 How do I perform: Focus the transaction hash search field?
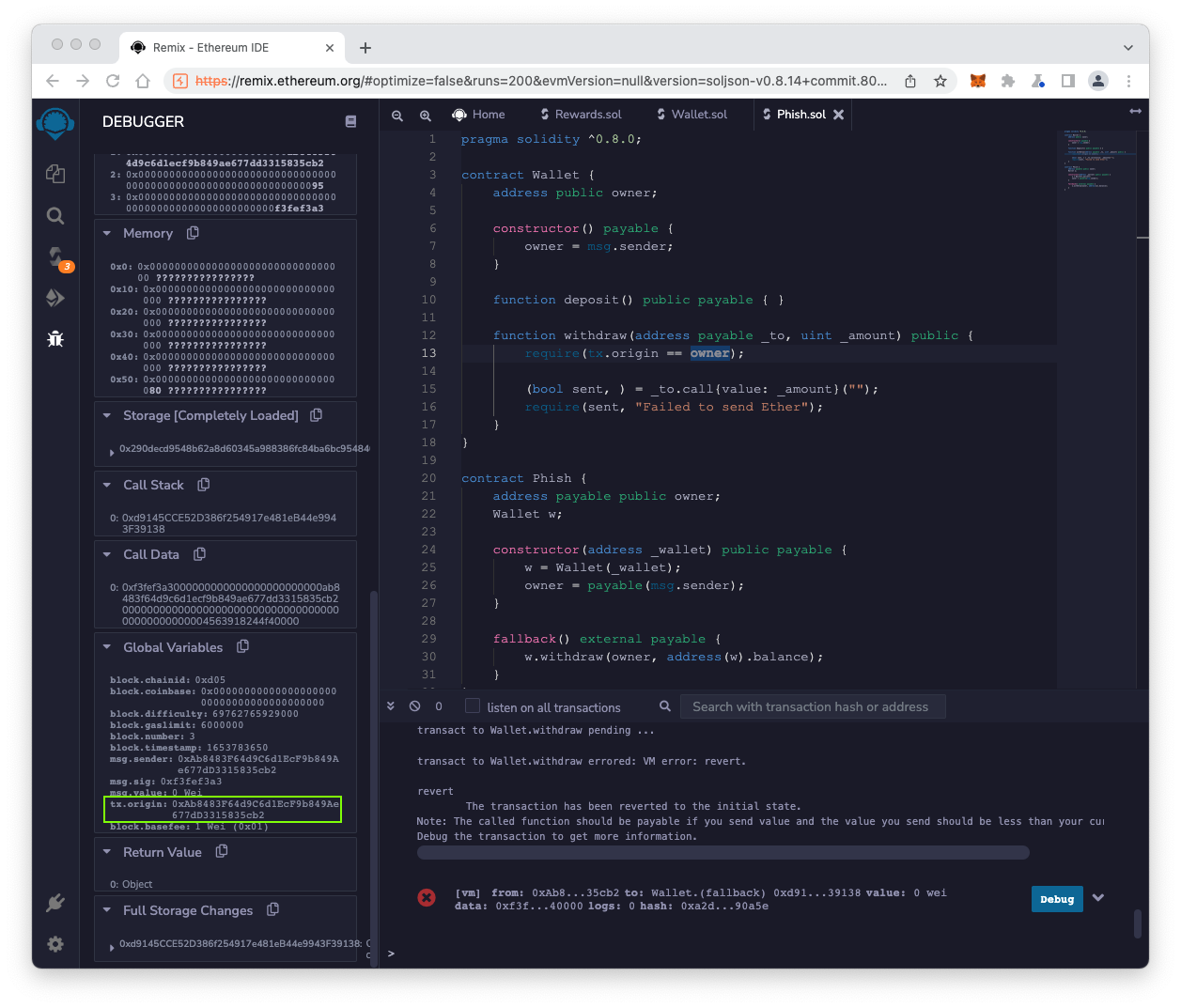pyautogui.click(x=814, y=706)
